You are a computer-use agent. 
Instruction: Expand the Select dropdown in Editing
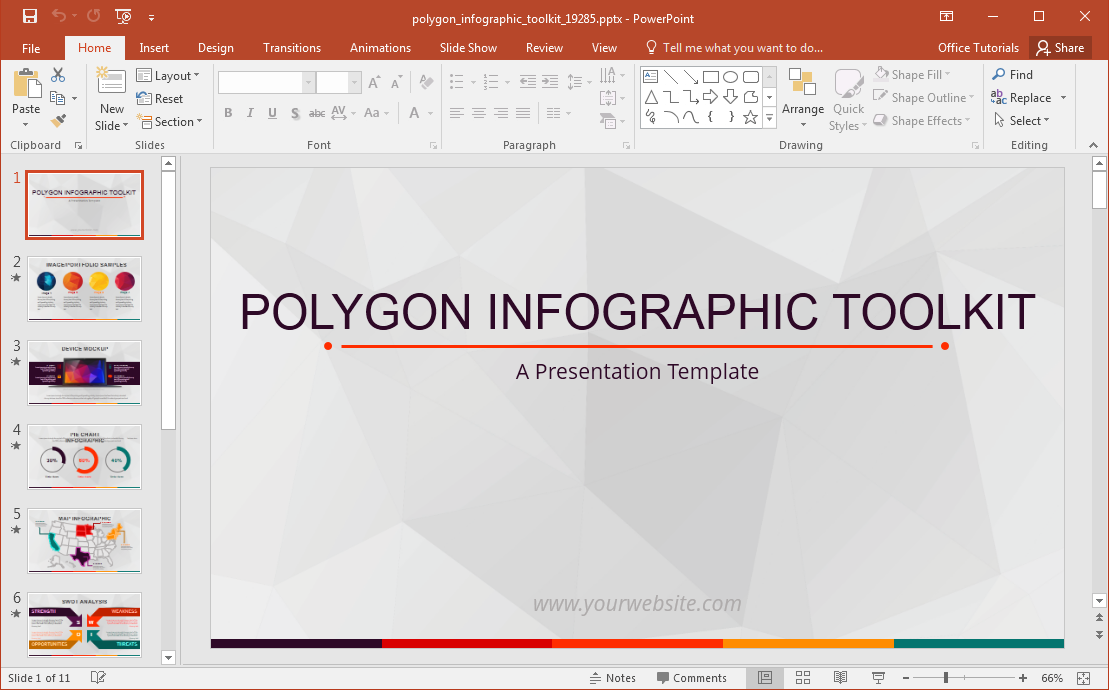point(1022,121)
